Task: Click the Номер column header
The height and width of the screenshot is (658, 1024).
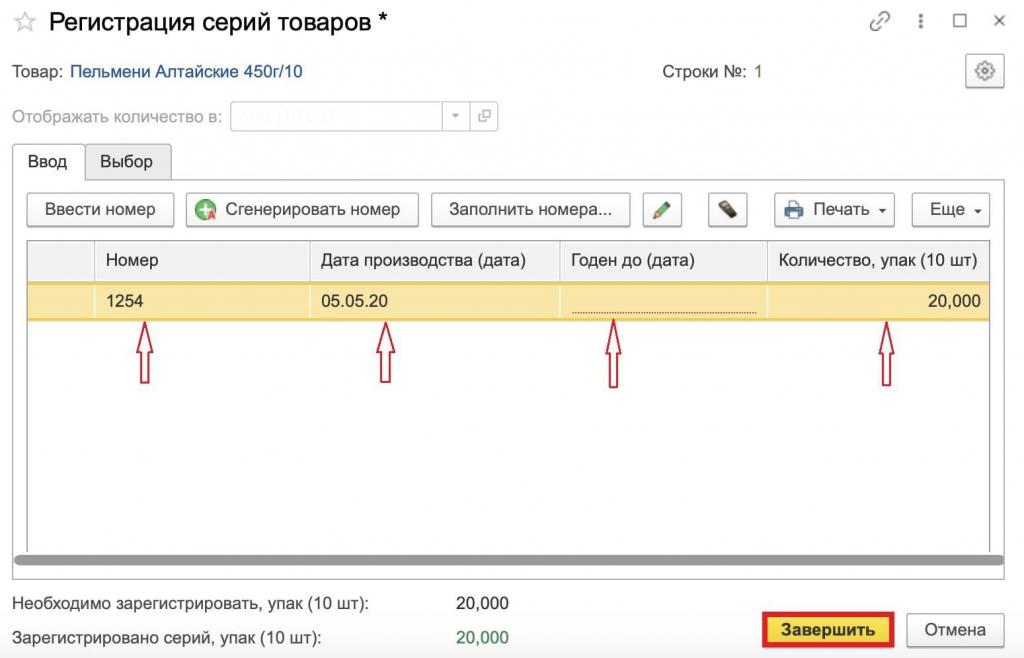Action: coord(202,260)
